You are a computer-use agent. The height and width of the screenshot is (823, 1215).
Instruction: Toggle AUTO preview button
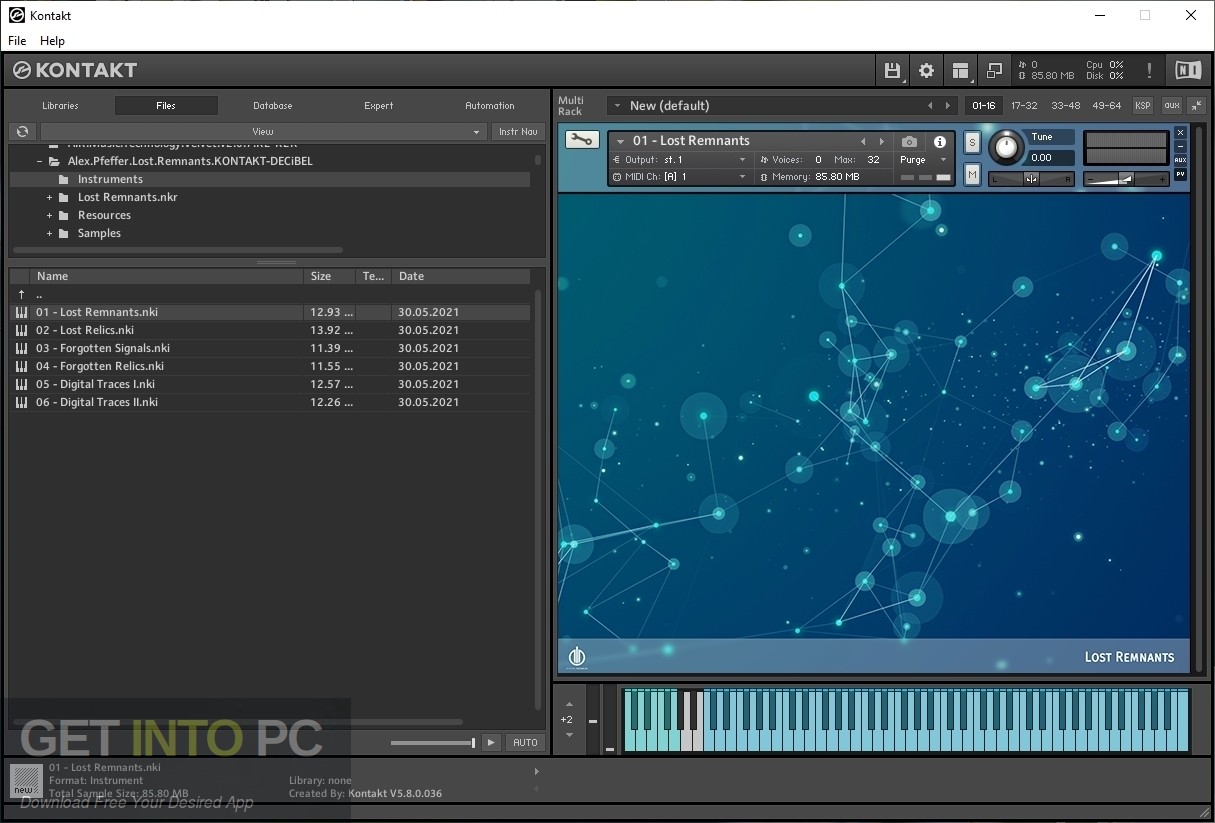[x=525, y=742]
